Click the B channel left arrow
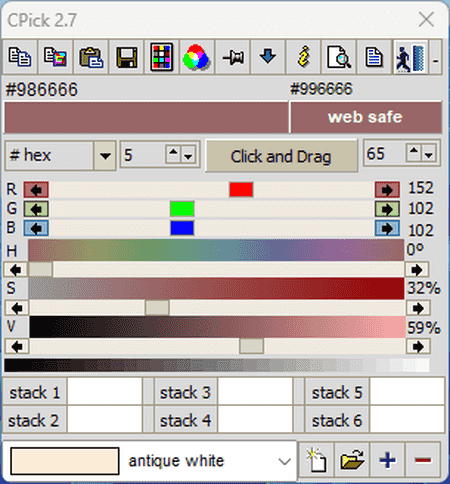 (36, 229)
